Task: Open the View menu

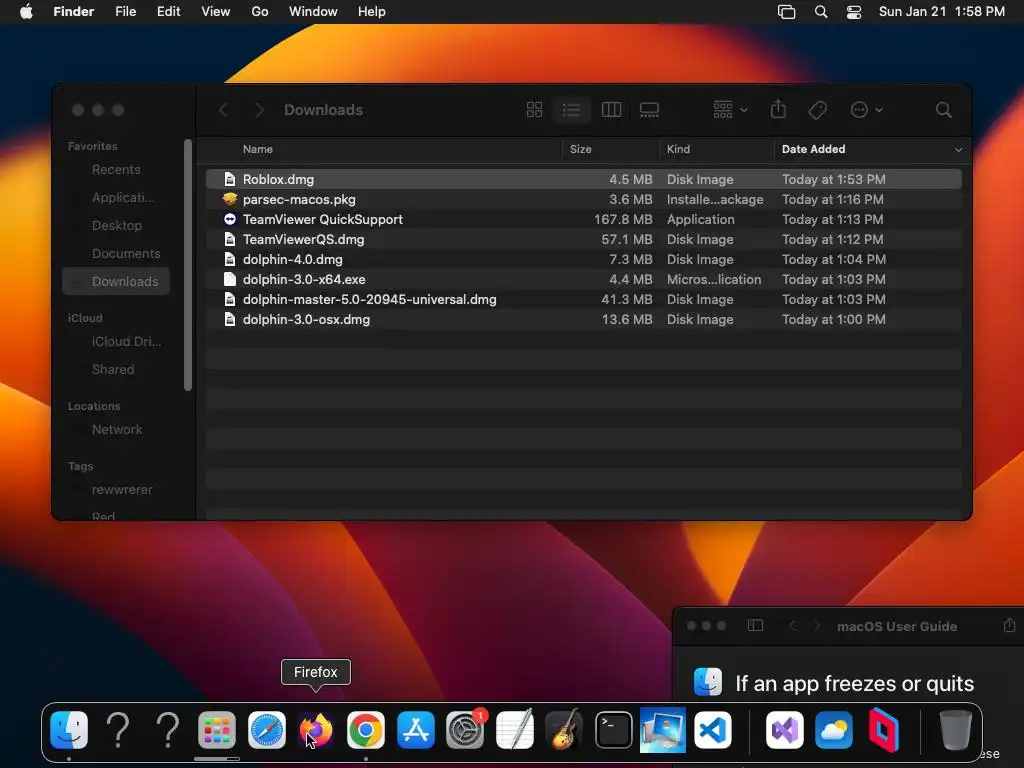Action: pos(216,12)
